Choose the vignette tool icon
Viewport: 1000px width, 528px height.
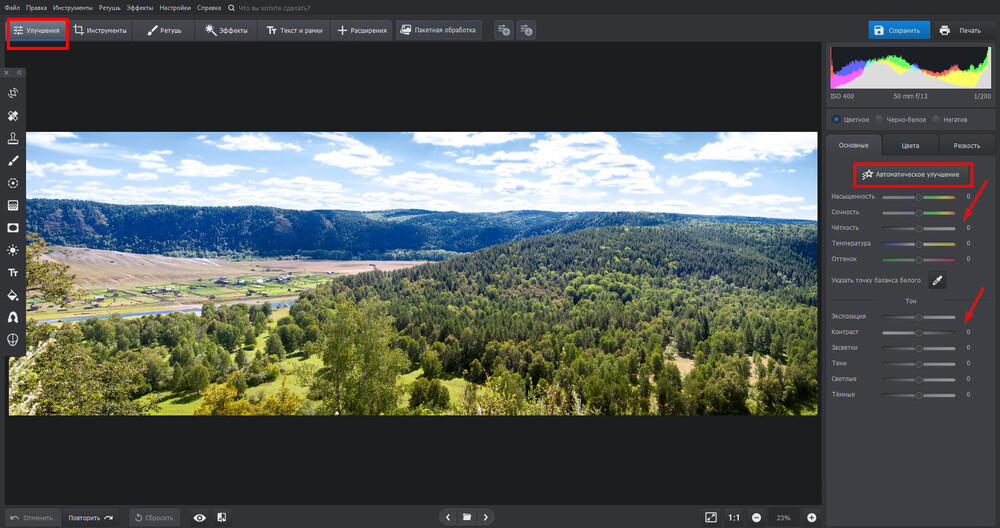pos(13,227)
